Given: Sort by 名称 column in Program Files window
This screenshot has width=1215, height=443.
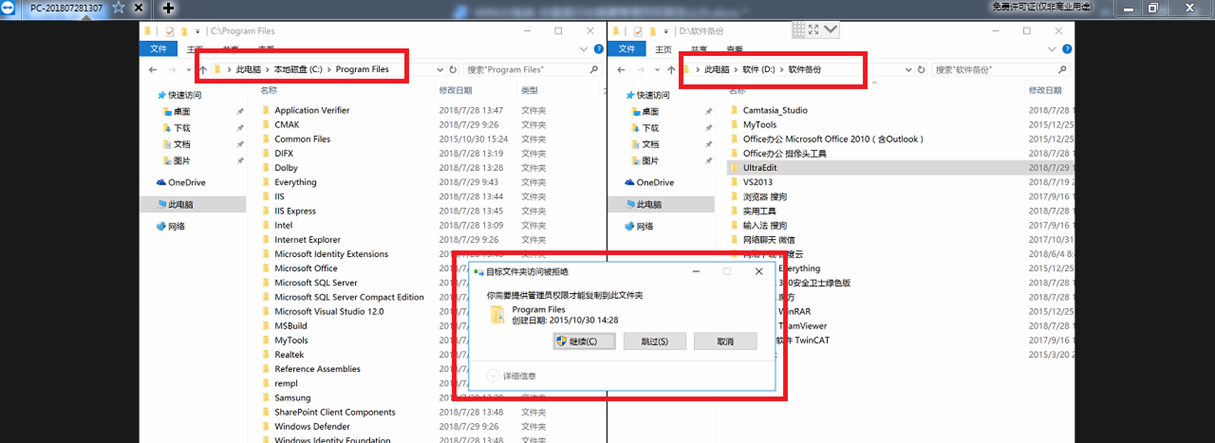Looking at the screenshot, I should [270, 90].
